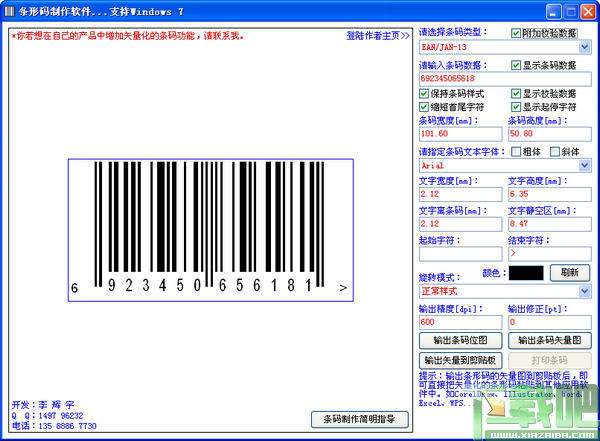Click the phone text 135 8886 7730
Image resolution: width=600 pixels, height=441 pixels.
[67, 426]
